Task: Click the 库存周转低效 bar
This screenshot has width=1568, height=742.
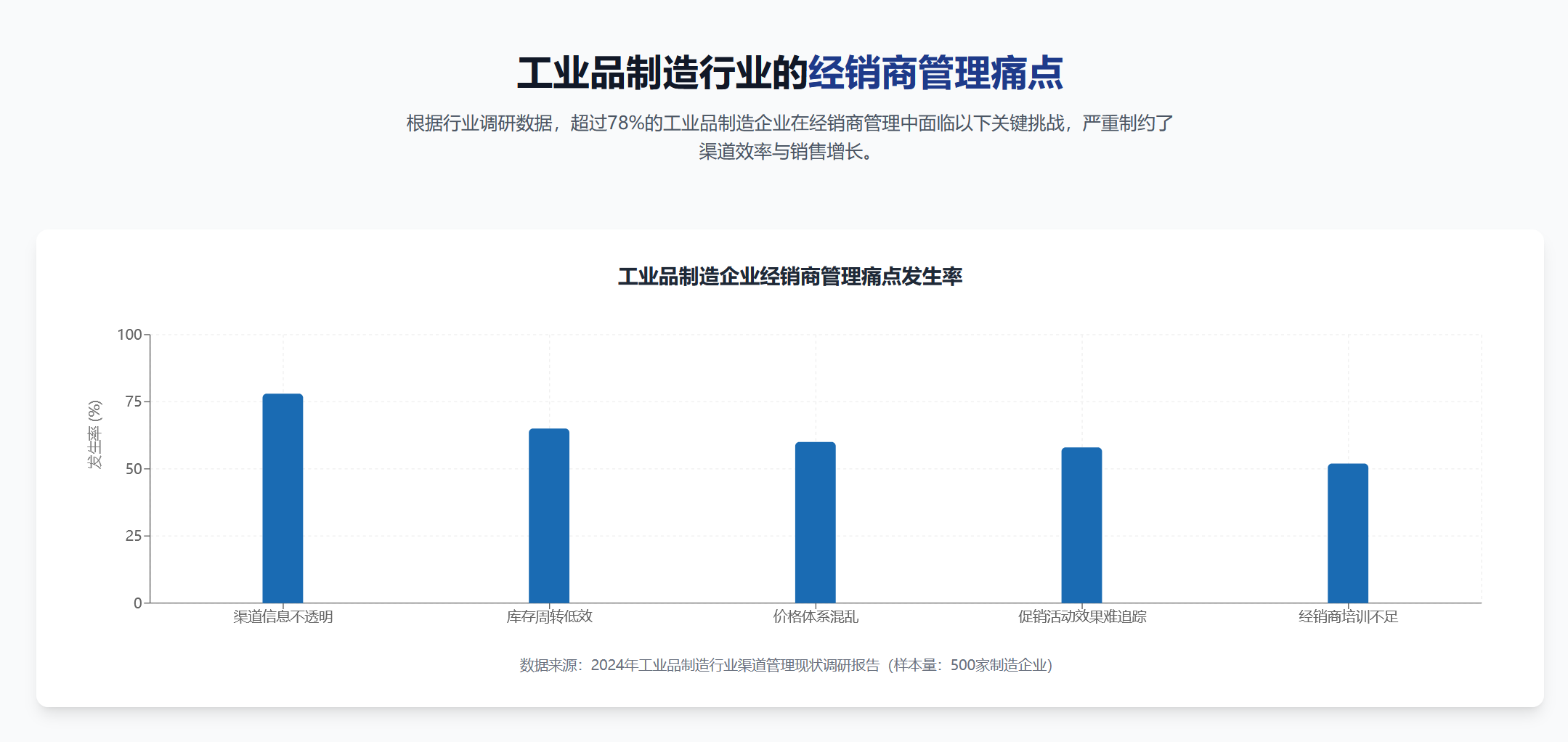Action: click(549, 515)
